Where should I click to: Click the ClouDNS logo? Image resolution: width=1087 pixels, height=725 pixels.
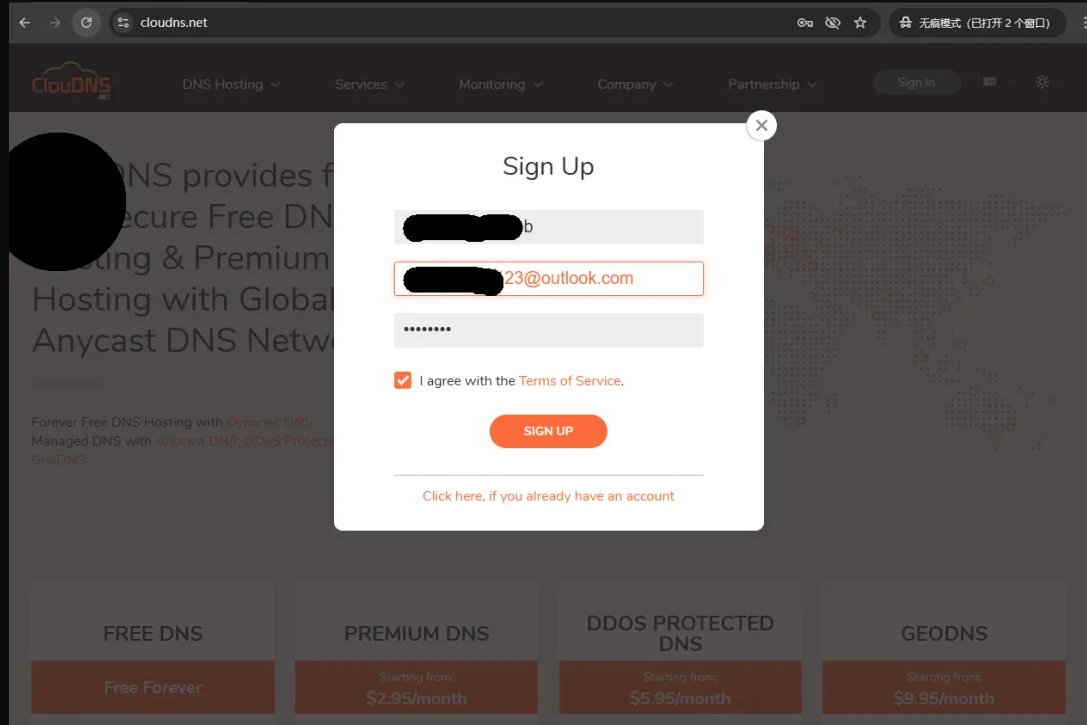coord(71,81)
